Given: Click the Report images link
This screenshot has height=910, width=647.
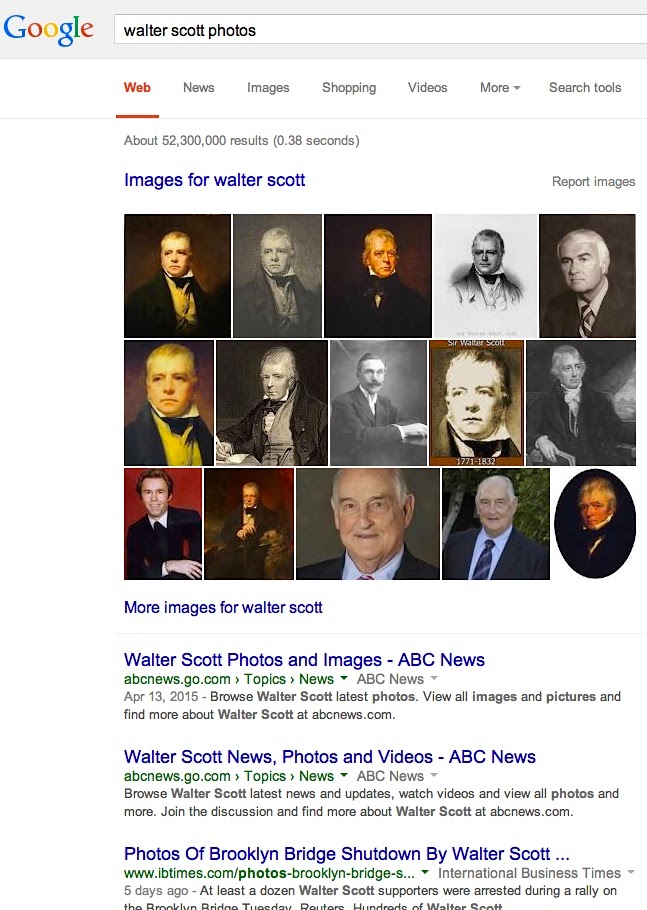Looking at the screenshot, I should [x=593, y=182].
